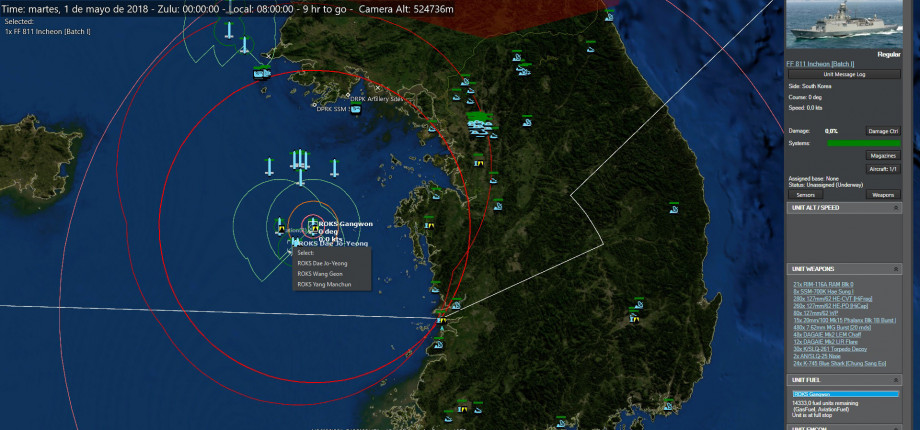Open the Damage Ctrl window
The image size is (920, 430).
(x=883, y=131)
